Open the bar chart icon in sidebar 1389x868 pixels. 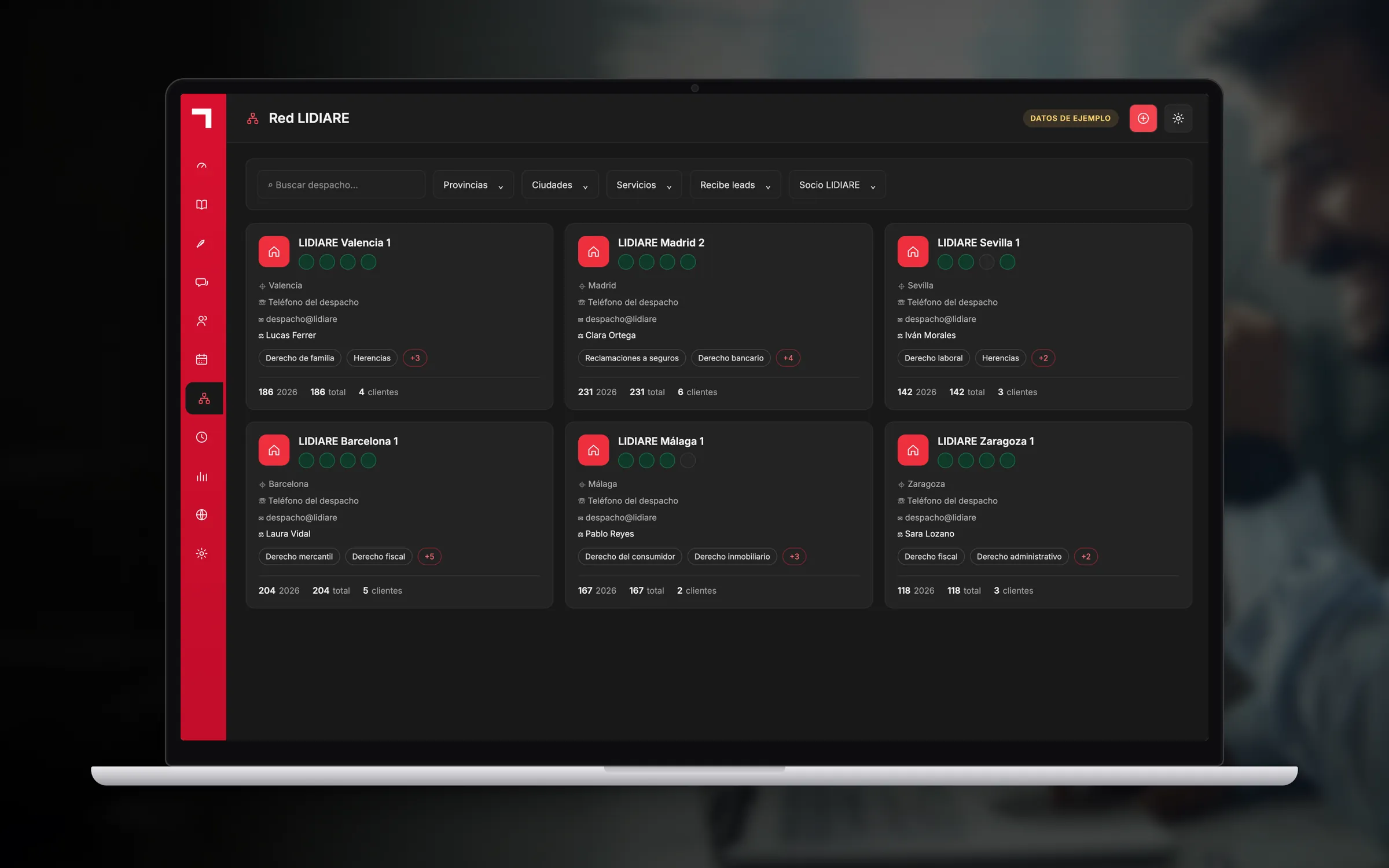[x=201, y=476]
